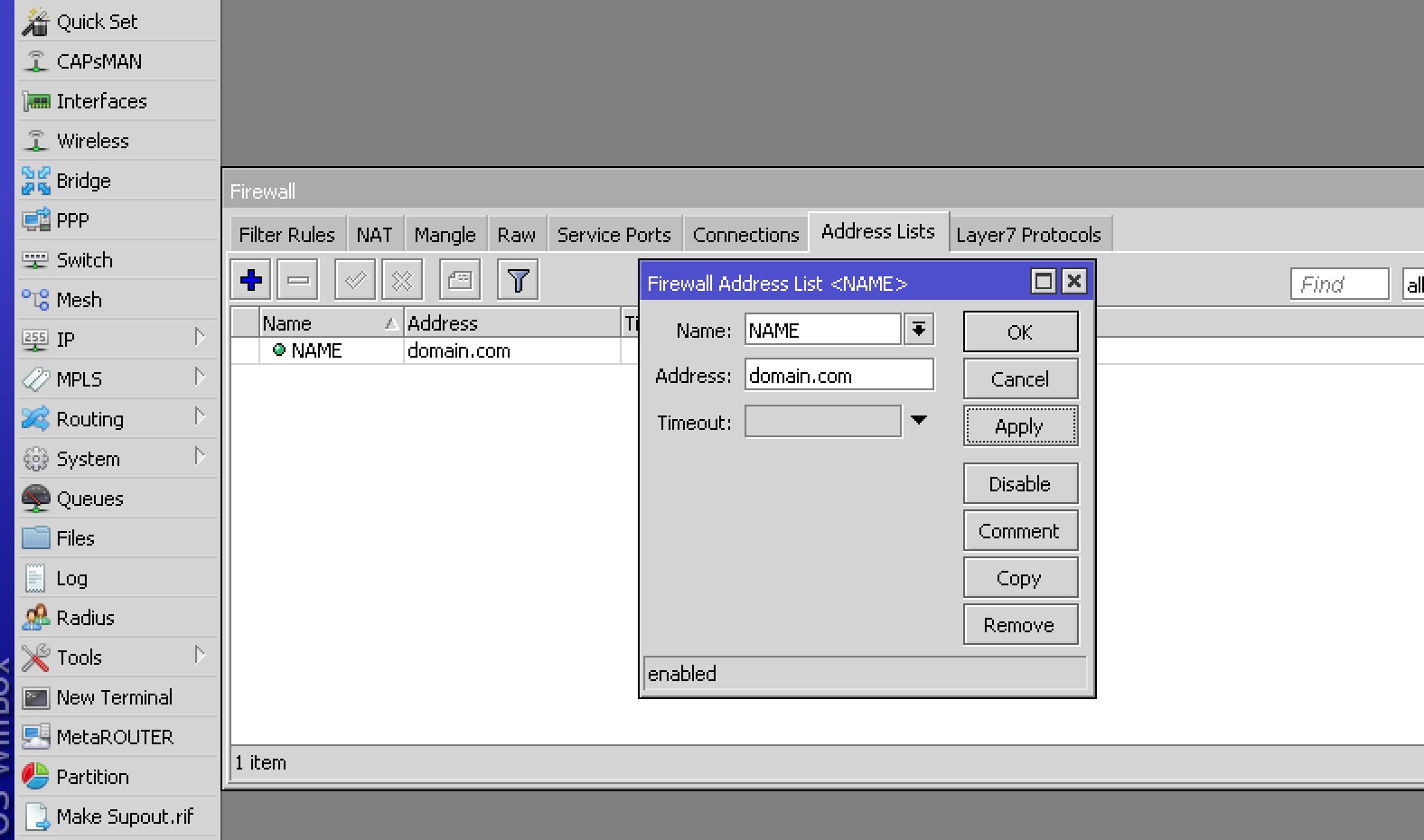The width and height of the screenshot is (1424, 840).
Task: Open Partition pie chart icon
Action: (x=35, y=777)
